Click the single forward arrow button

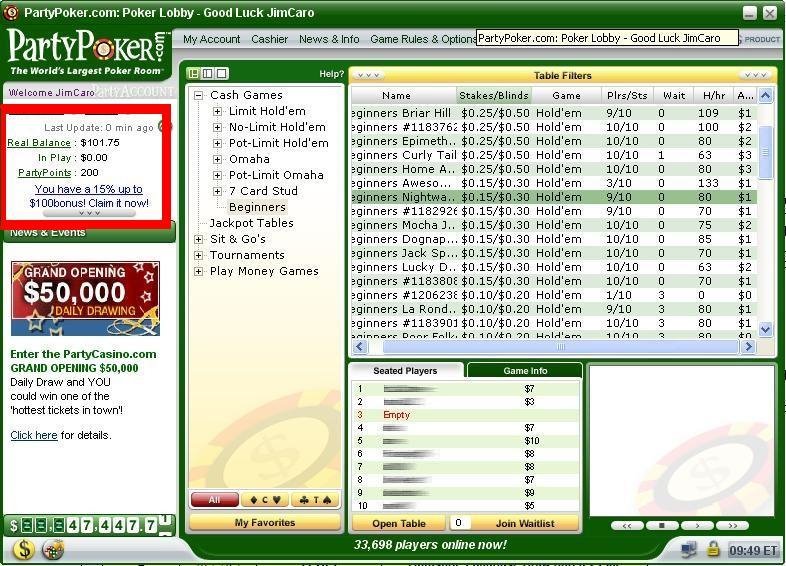coord(697,525)
